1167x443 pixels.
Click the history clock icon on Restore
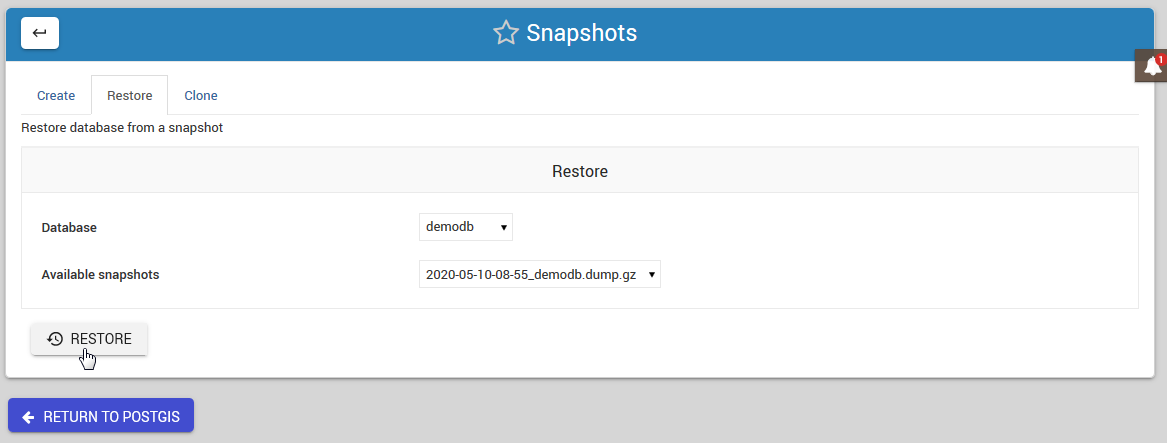coord(55,339)
